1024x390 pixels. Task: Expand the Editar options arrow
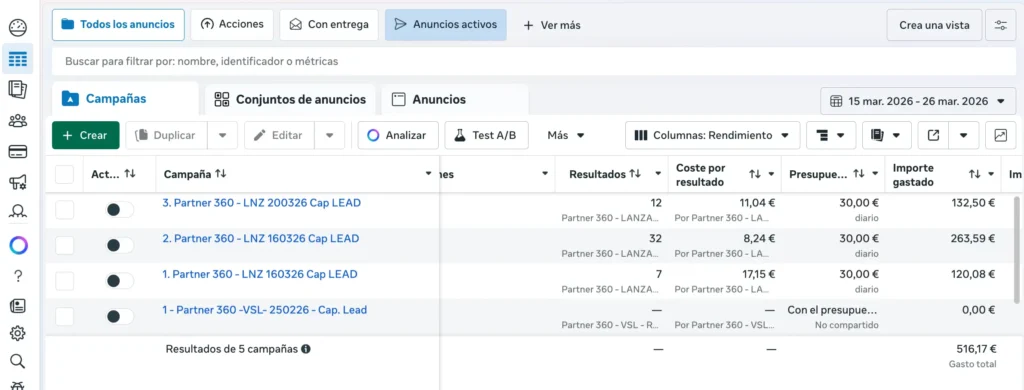(330, 135)
